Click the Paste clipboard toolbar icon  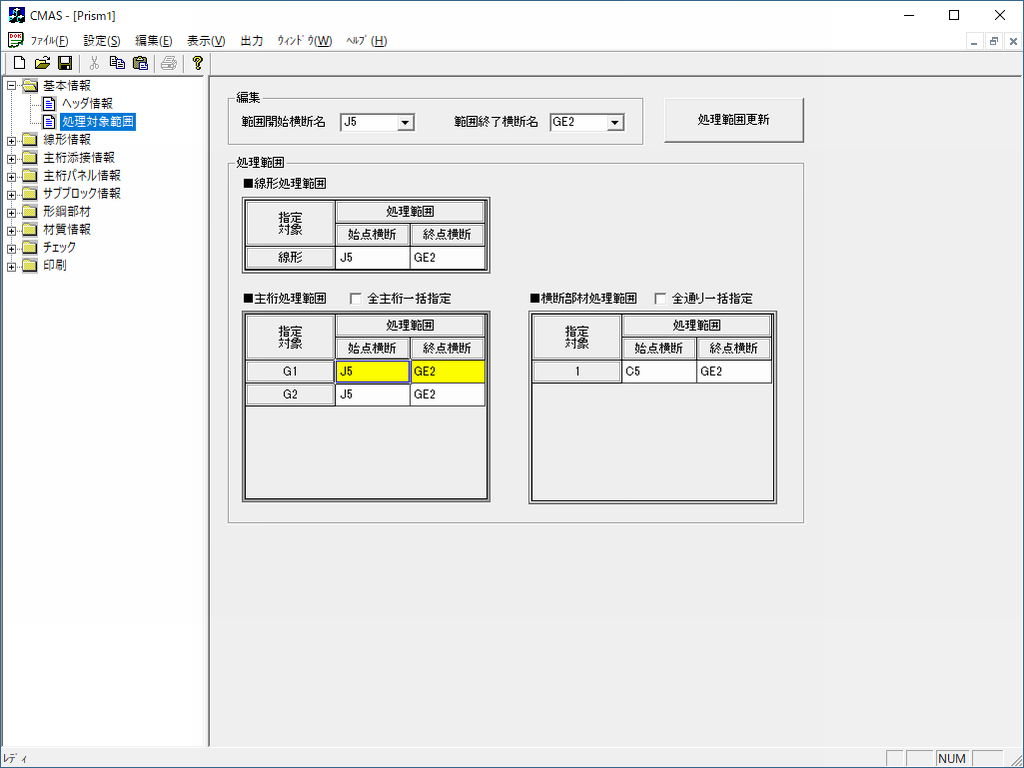(x=140, y=63)
